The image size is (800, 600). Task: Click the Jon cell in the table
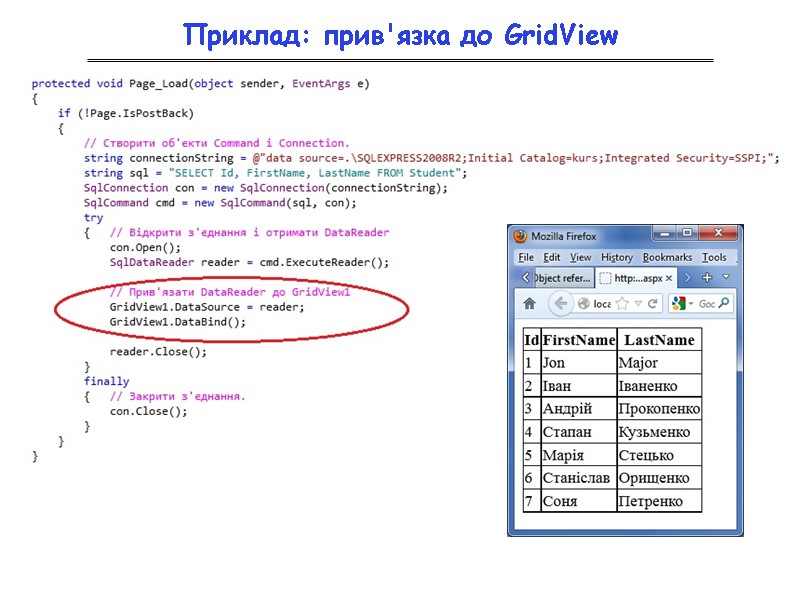click(x=579, y=363)
